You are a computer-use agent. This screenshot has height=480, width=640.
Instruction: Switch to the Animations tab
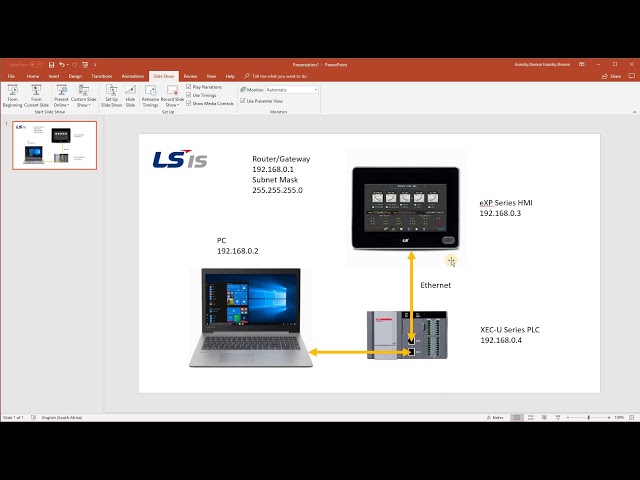click(133, 76)
